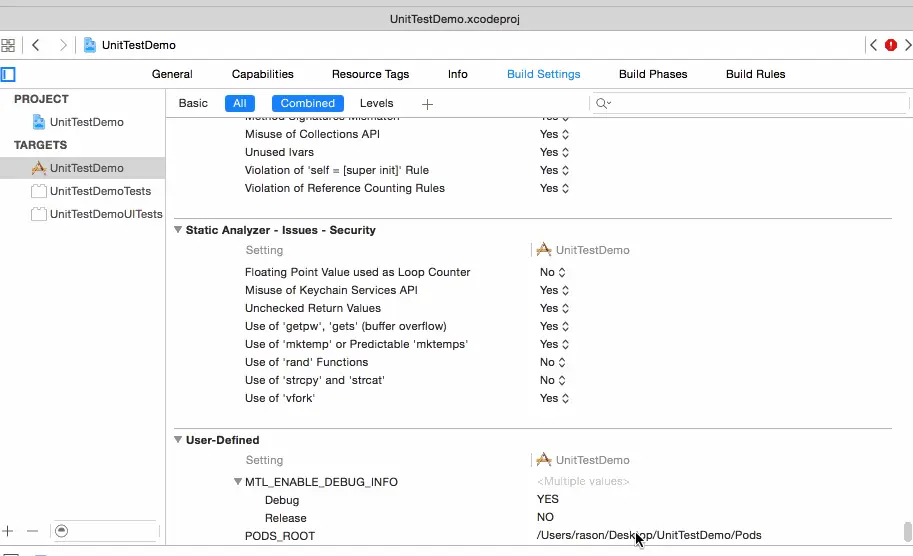Open the Build Phases tab

(653, 74)
